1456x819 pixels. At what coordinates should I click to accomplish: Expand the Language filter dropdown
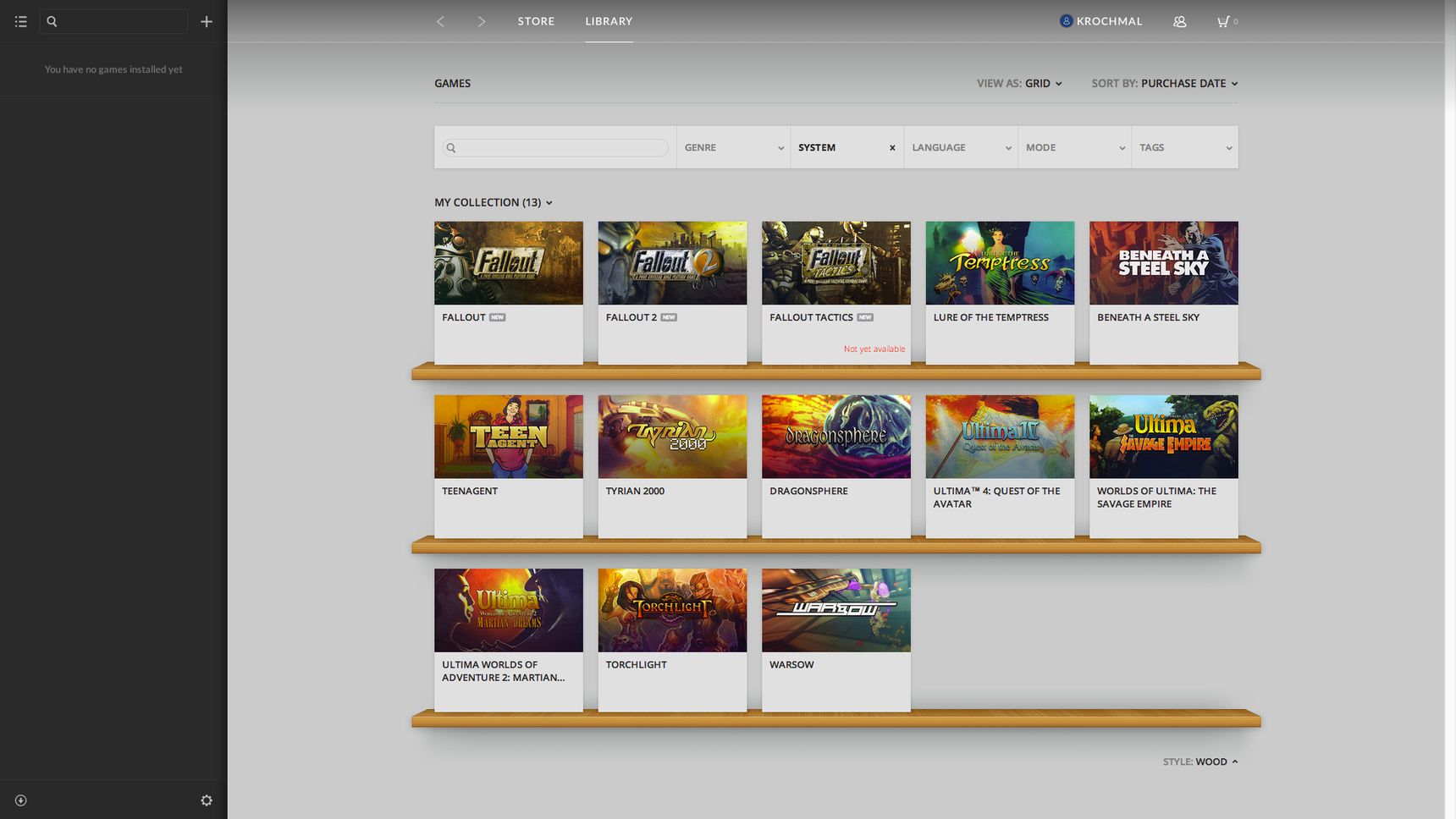click(962, 147)
